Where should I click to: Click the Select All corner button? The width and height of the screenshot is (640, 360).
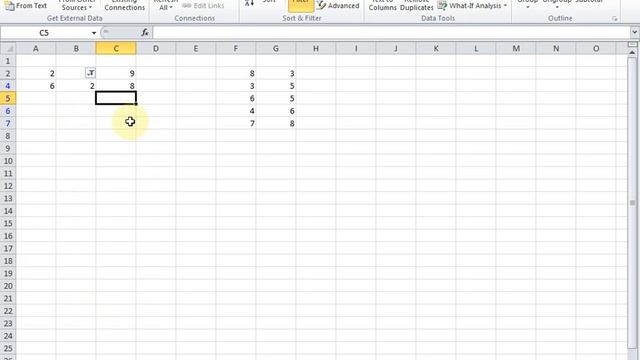(x=8, y=49)
